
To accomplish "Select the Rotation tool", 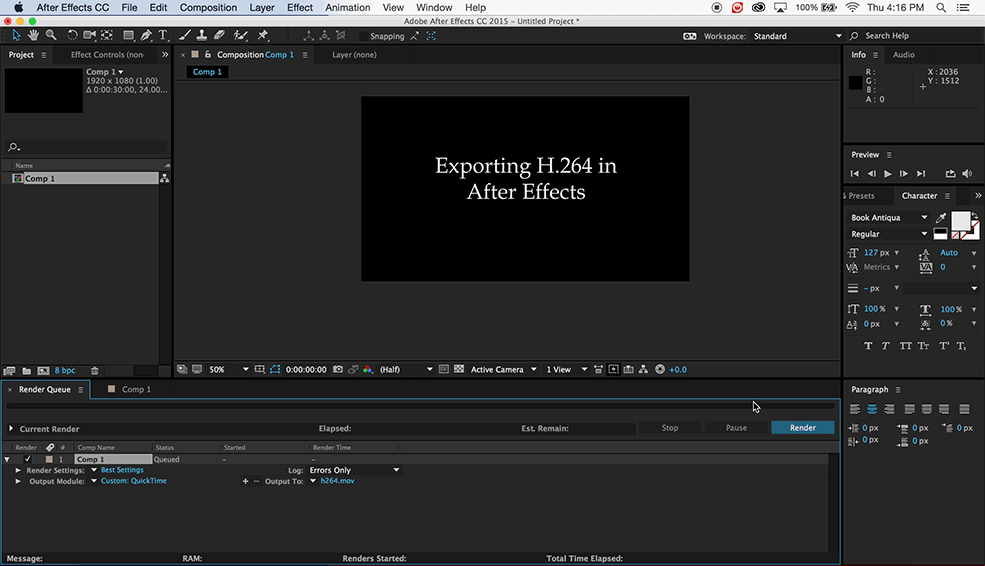I will tap(72, 36).
